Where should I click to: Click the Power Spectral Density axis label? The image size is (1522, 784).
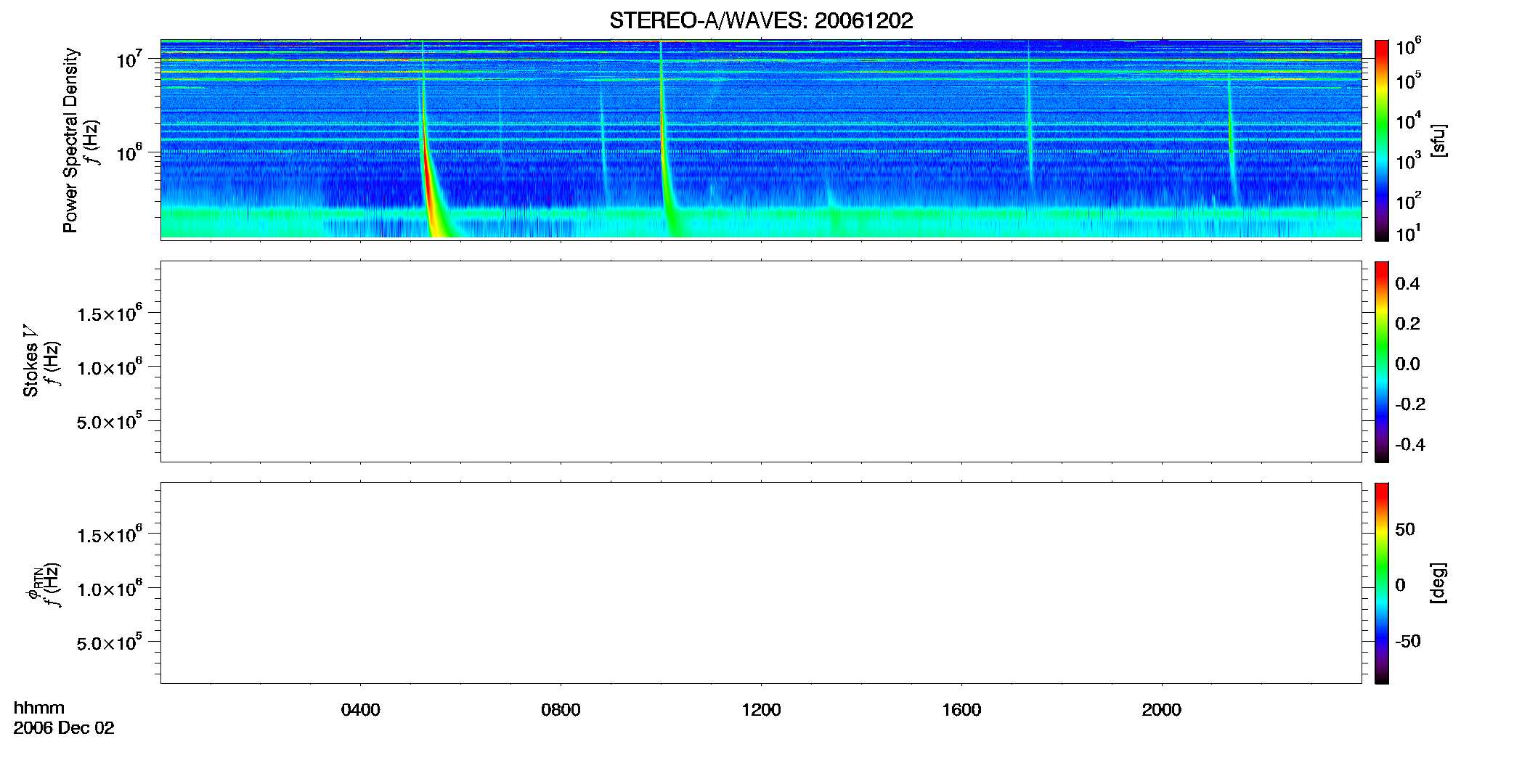coord(70,140)
